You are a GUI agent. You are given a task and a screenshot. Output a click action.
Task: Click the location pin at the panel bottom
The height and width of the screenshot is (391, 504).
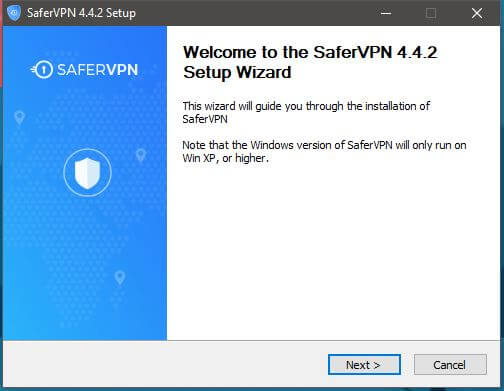tap(120, 278)
